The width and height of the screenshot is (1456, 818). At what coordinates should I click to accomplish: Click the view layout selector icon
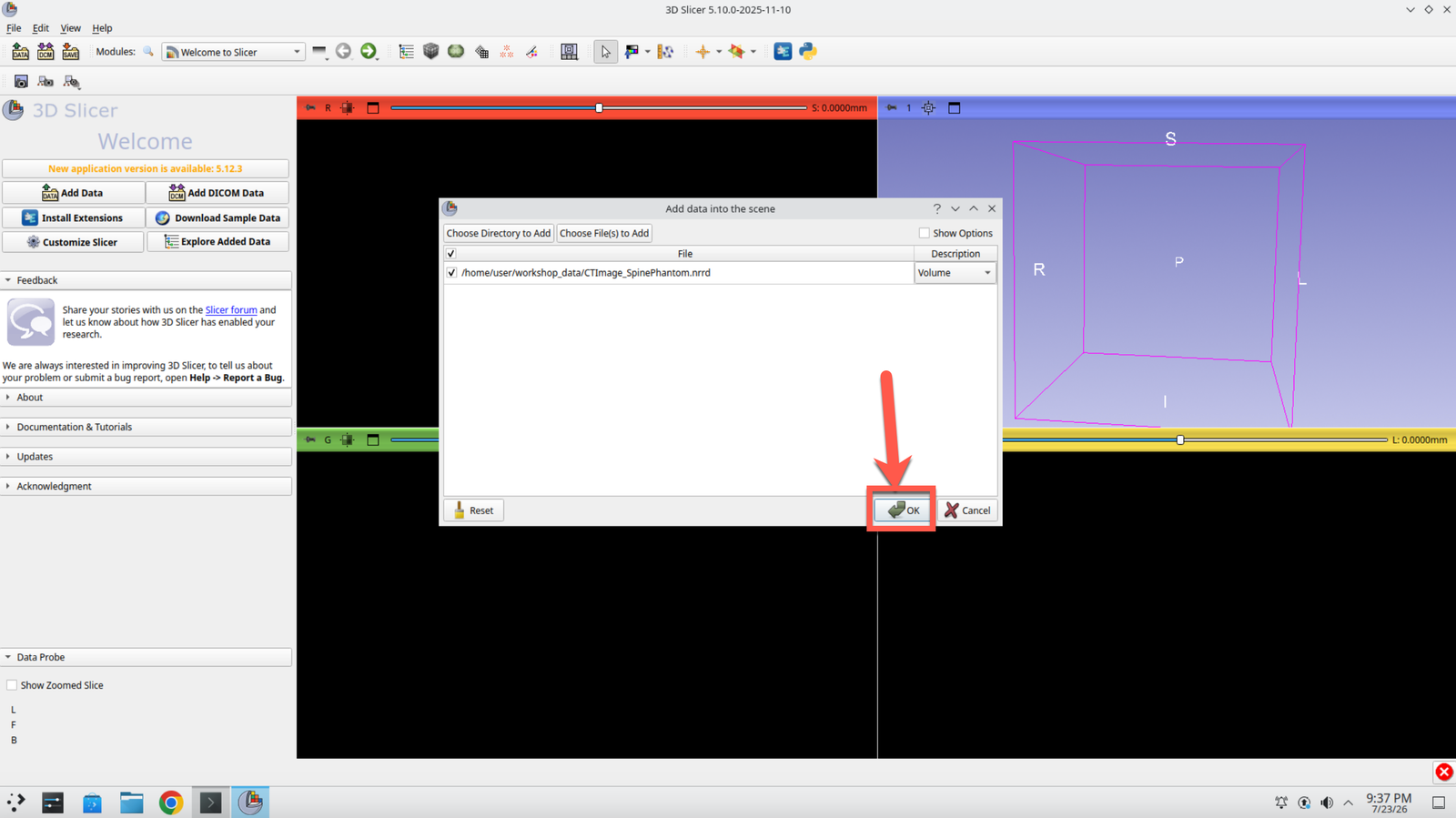pyautogui.click(x=569, y=52)
